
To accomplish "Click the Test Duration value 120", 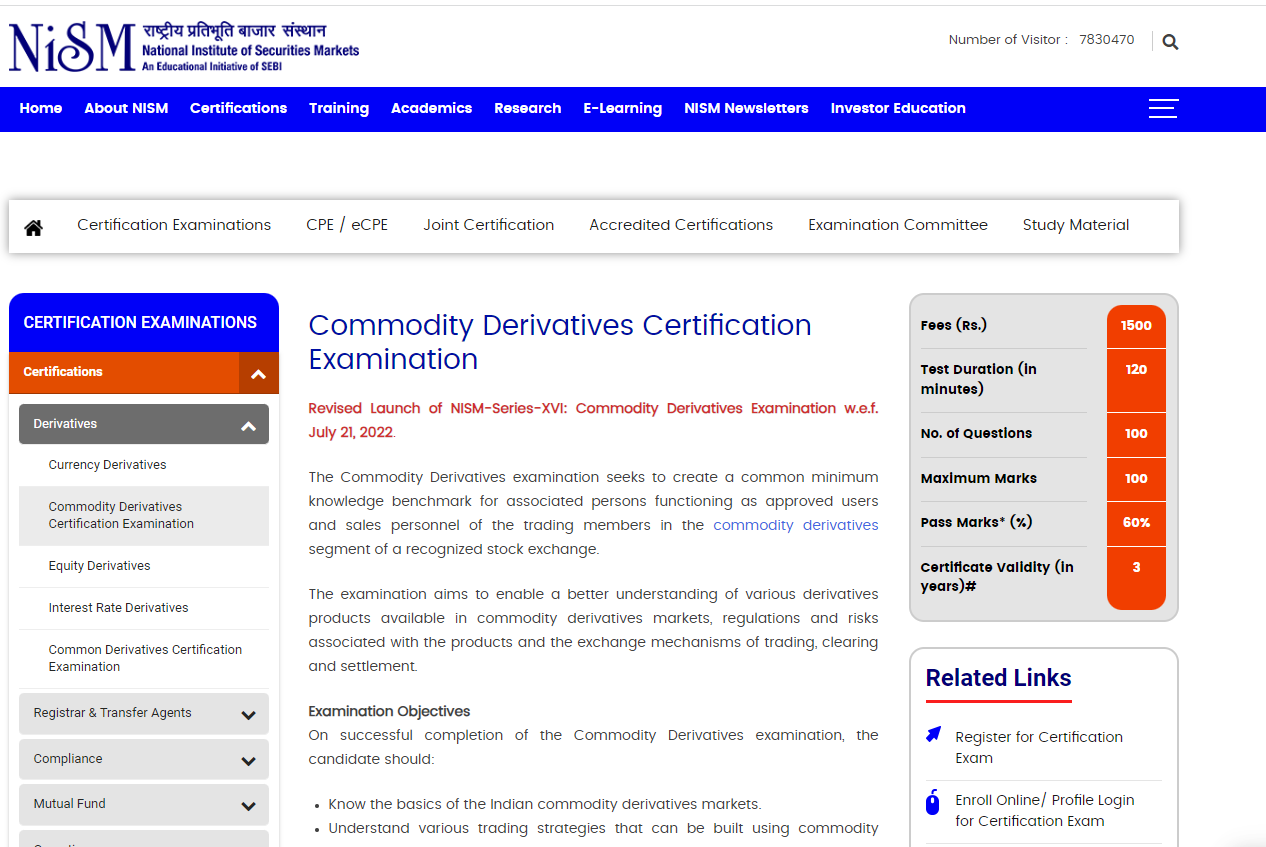I will click(1136, 370).
